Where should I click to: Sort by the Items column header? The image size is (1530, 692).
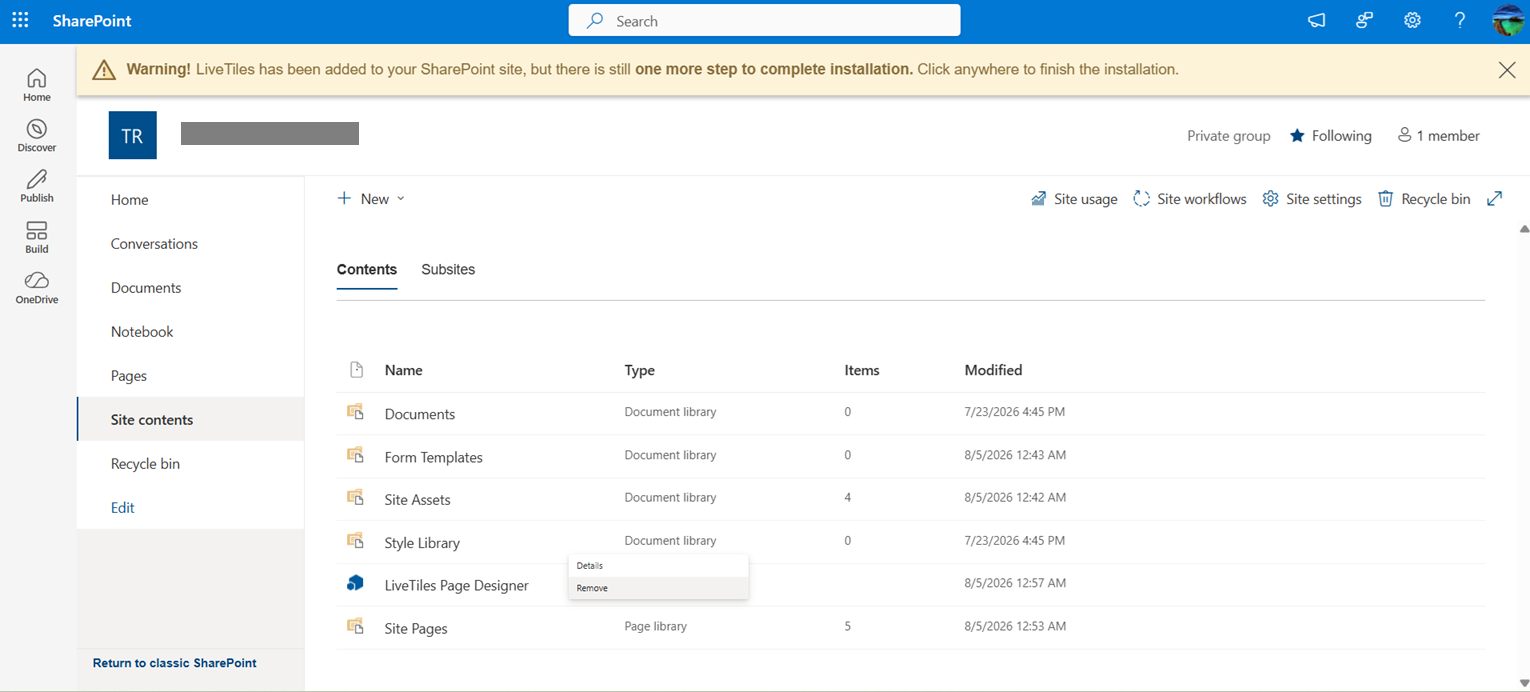click(x=861, y=370)
